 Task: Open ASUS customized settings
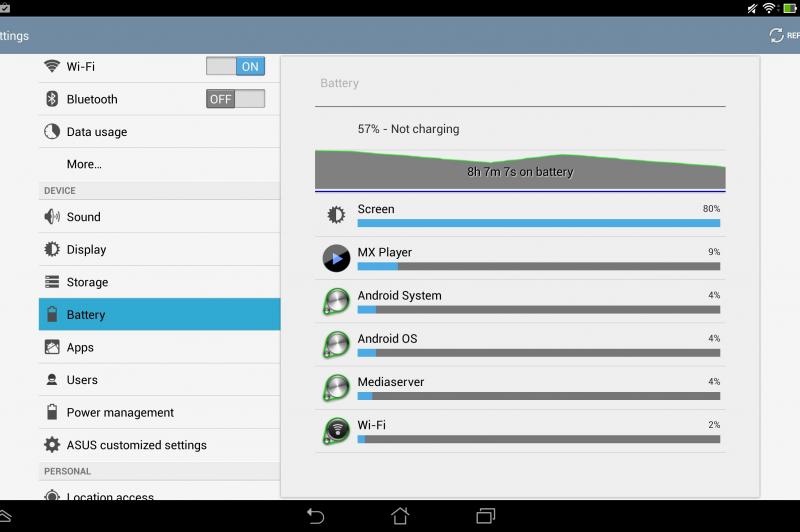(x=159, y=445)
